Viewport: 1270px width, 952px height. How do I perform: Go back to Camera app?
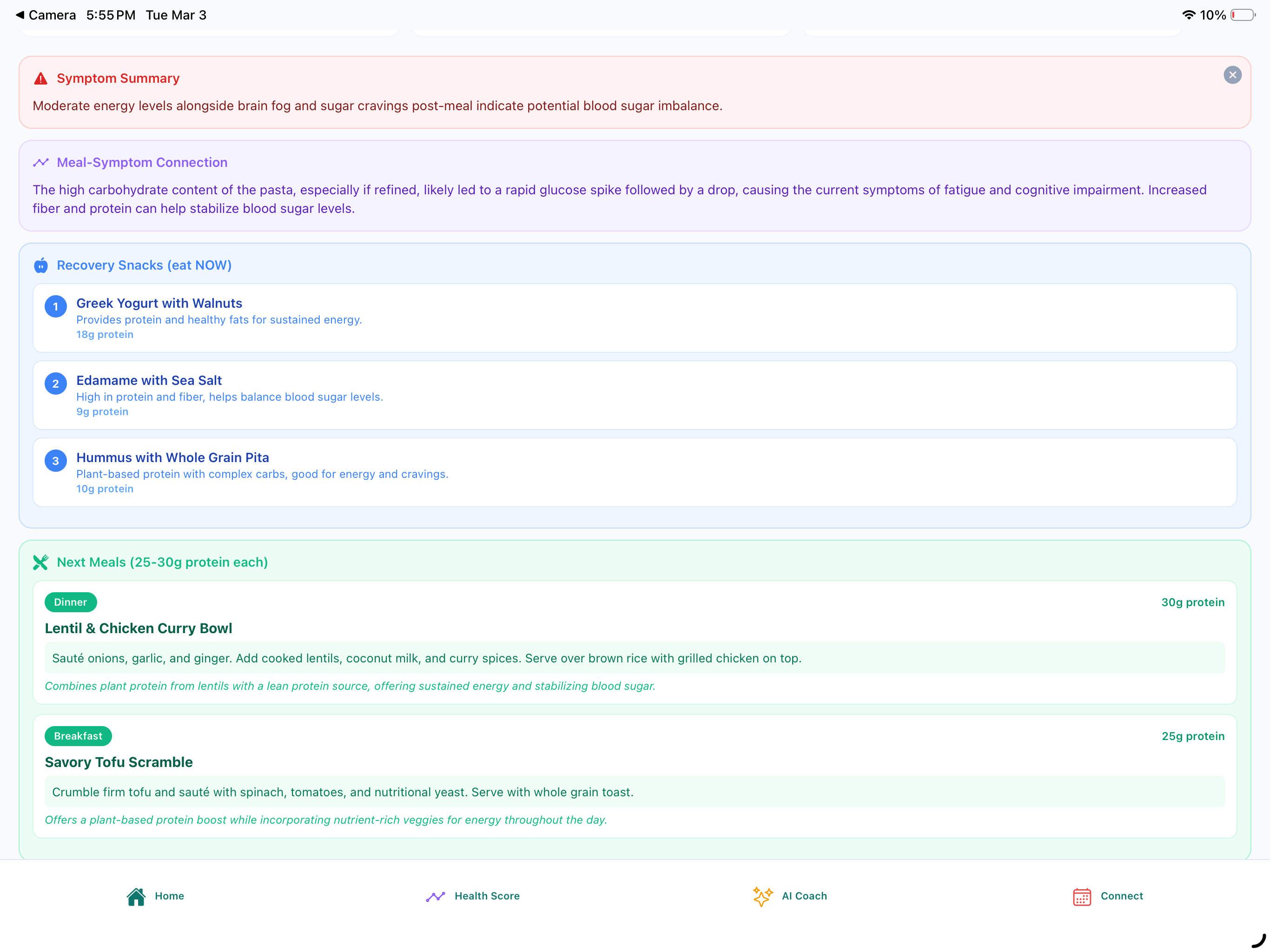point(46,15)
